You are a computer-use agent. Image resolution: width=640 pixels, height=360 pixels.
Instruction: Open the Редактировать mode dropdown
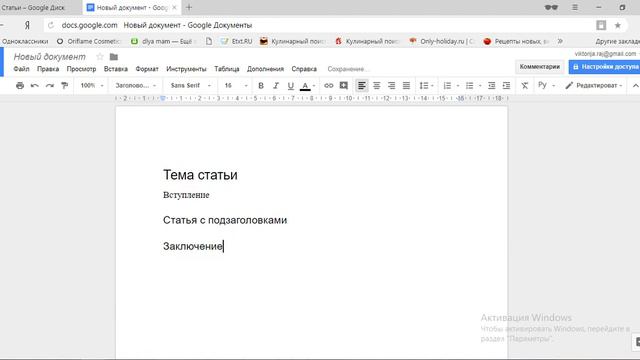[x=594, y=86]
